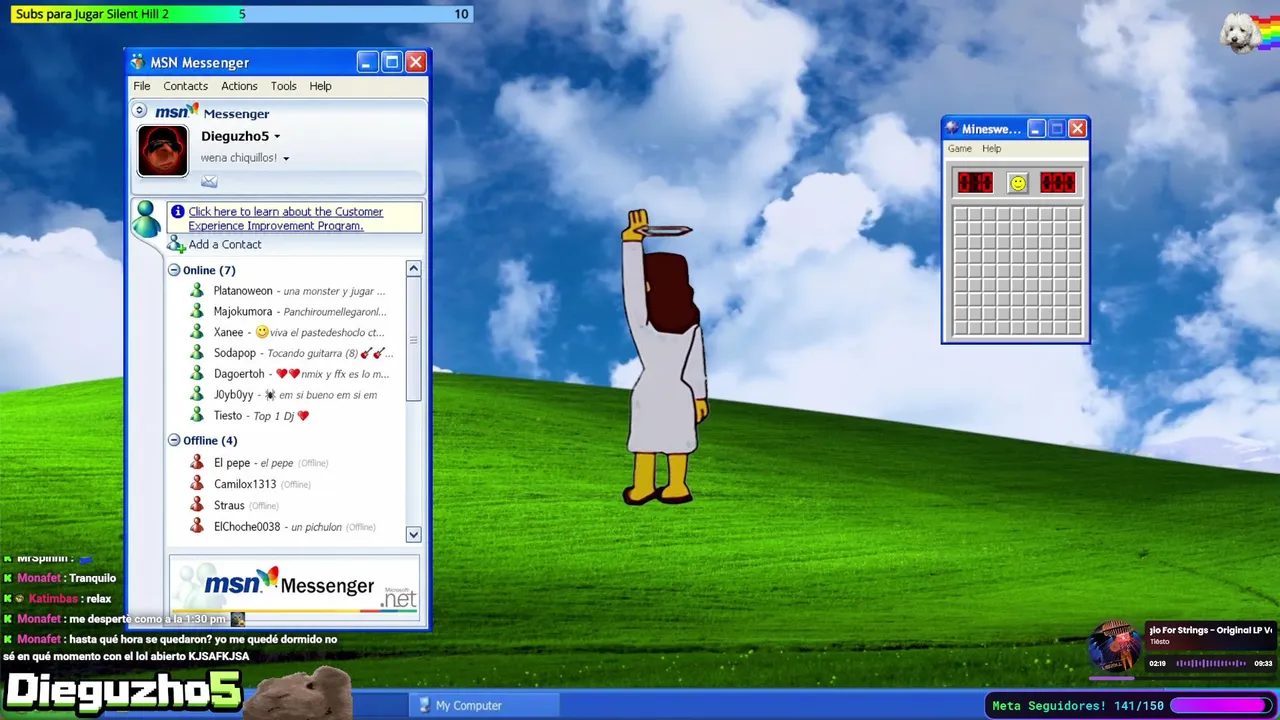Click the top-left Minesweeper grid cell
Screen dimensions: 1280x720
(961, 214)
